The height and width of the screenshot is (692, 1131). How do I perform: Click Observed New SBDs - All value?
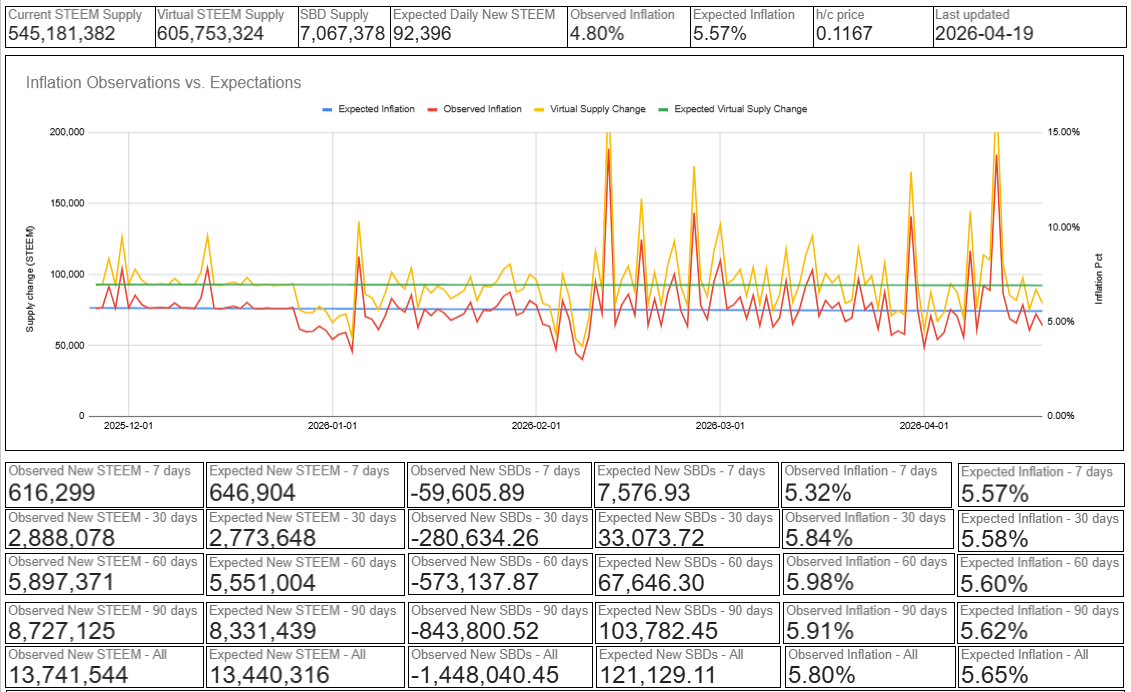(x=485, y=675)
